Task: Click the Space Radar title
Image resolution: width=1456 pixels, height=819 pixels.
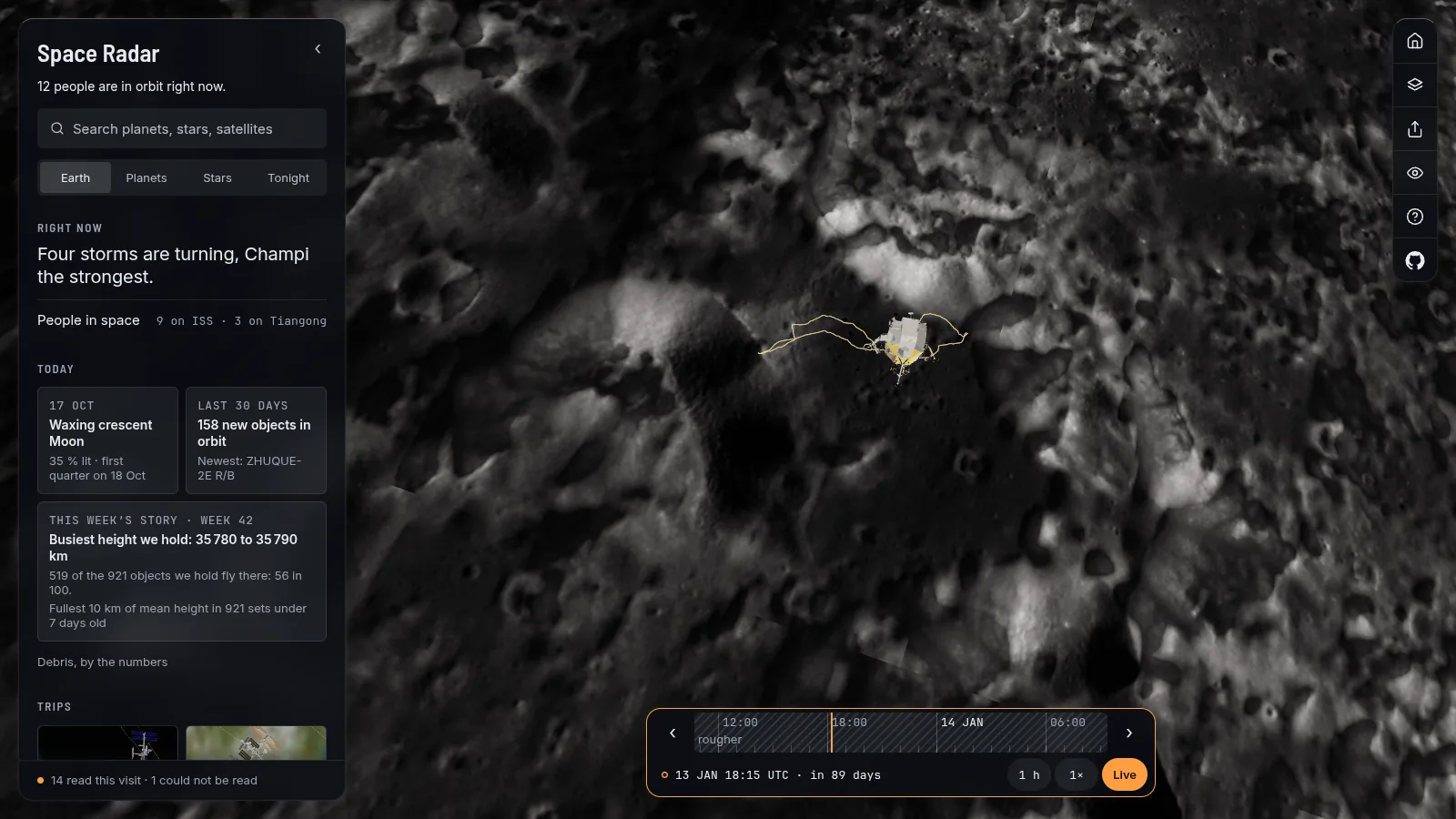Action: coord(98,54)
